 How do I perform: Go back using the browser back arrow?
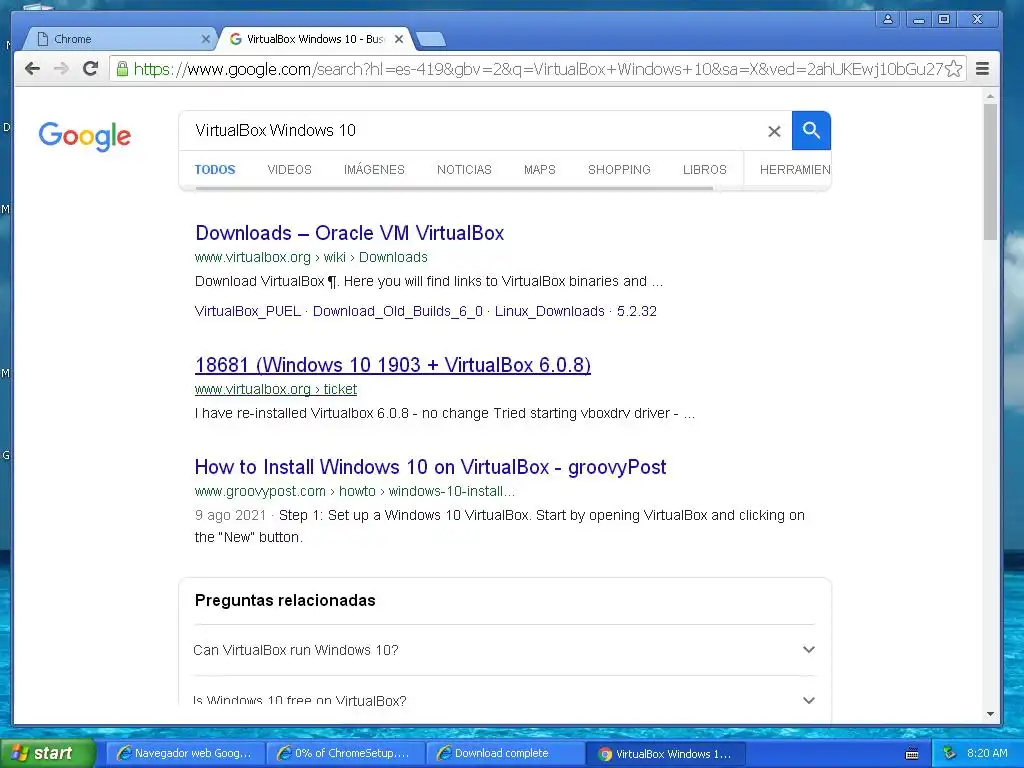(x=32, y=69)
